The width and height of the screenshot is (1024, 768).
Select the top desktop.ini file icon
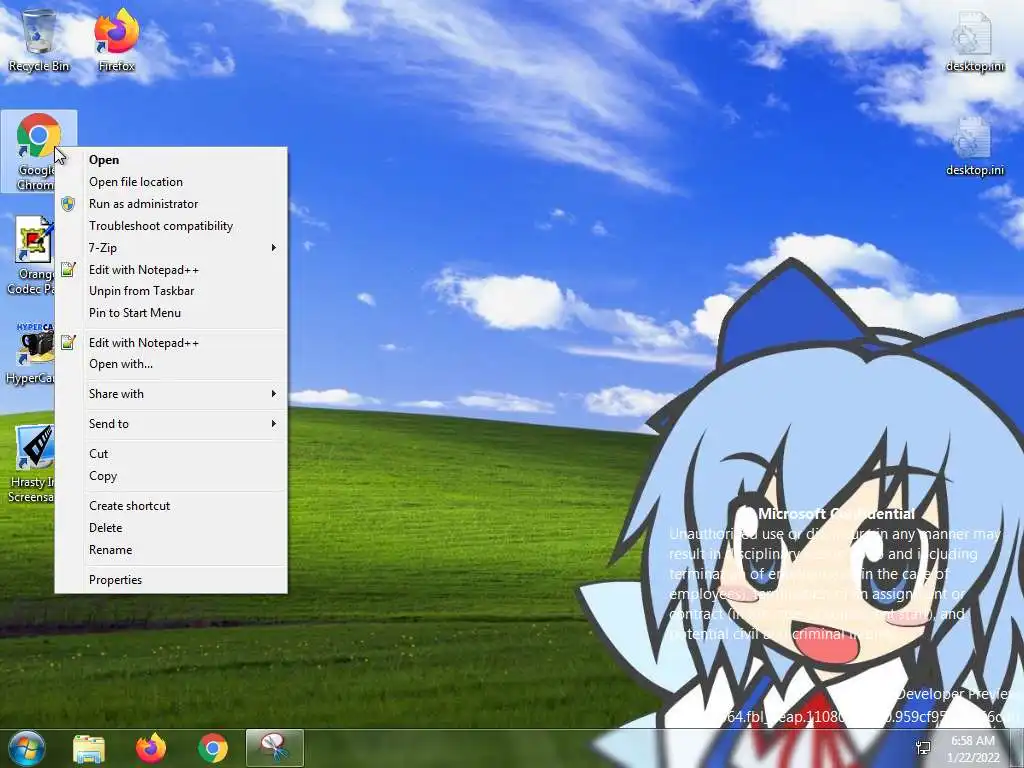click(x=974, y=40)
